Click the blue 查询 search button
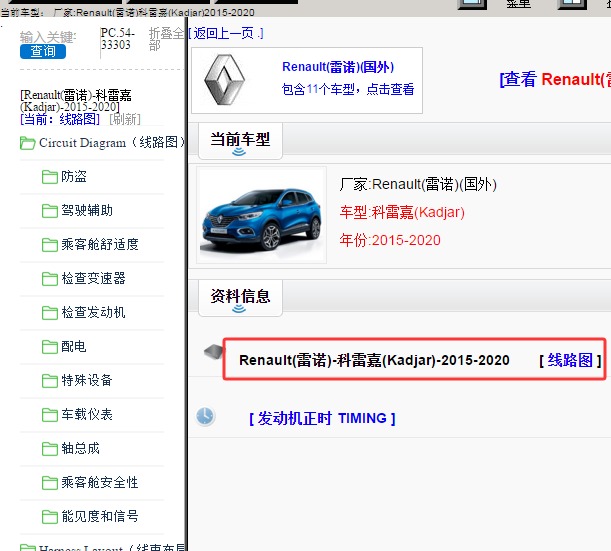The width and height of the screenshot is (611, 551). (43, 51)
